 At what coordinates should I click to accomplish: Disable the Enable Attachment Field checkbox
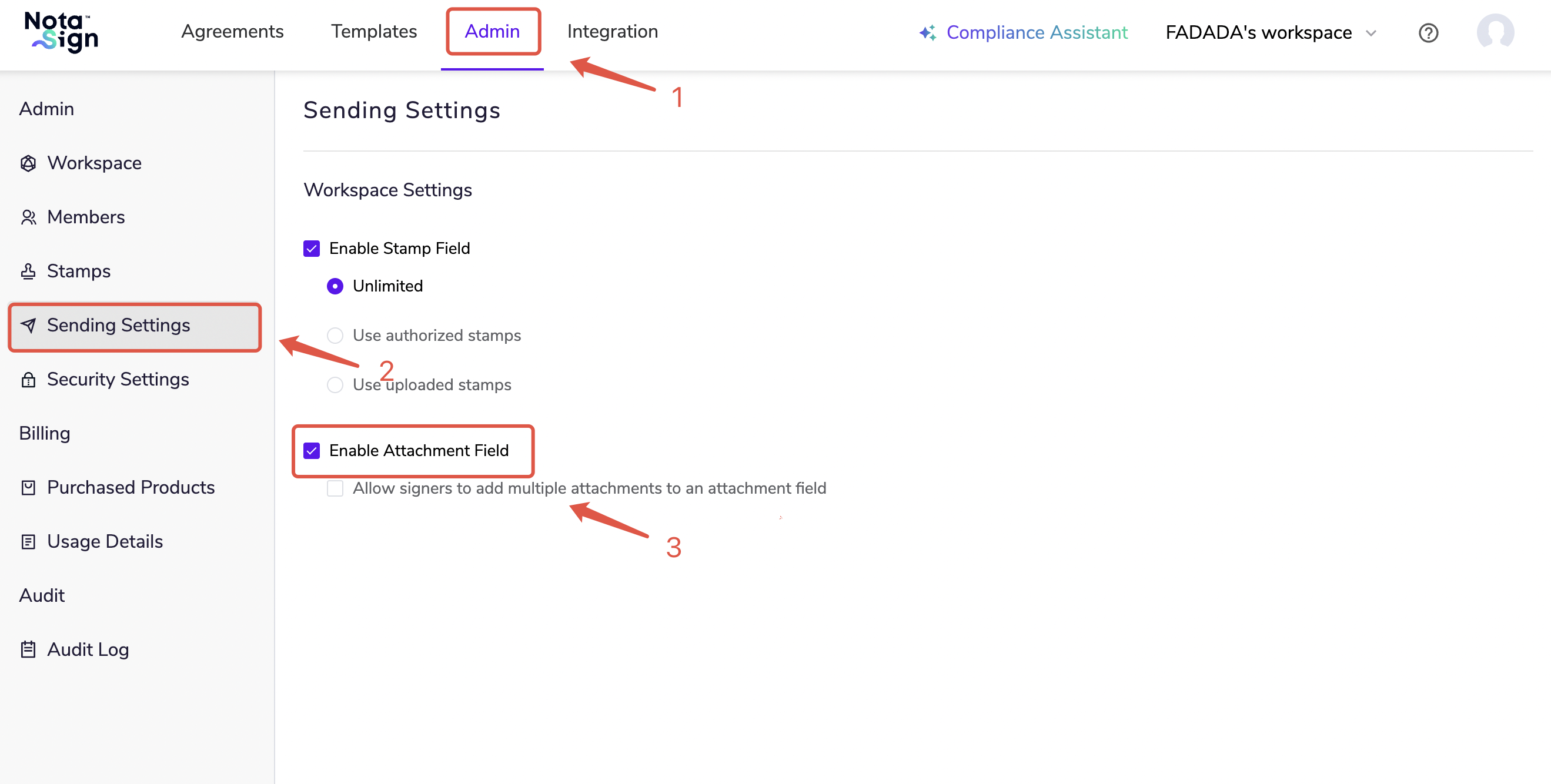pyautogui.click(x=311, y=451)
